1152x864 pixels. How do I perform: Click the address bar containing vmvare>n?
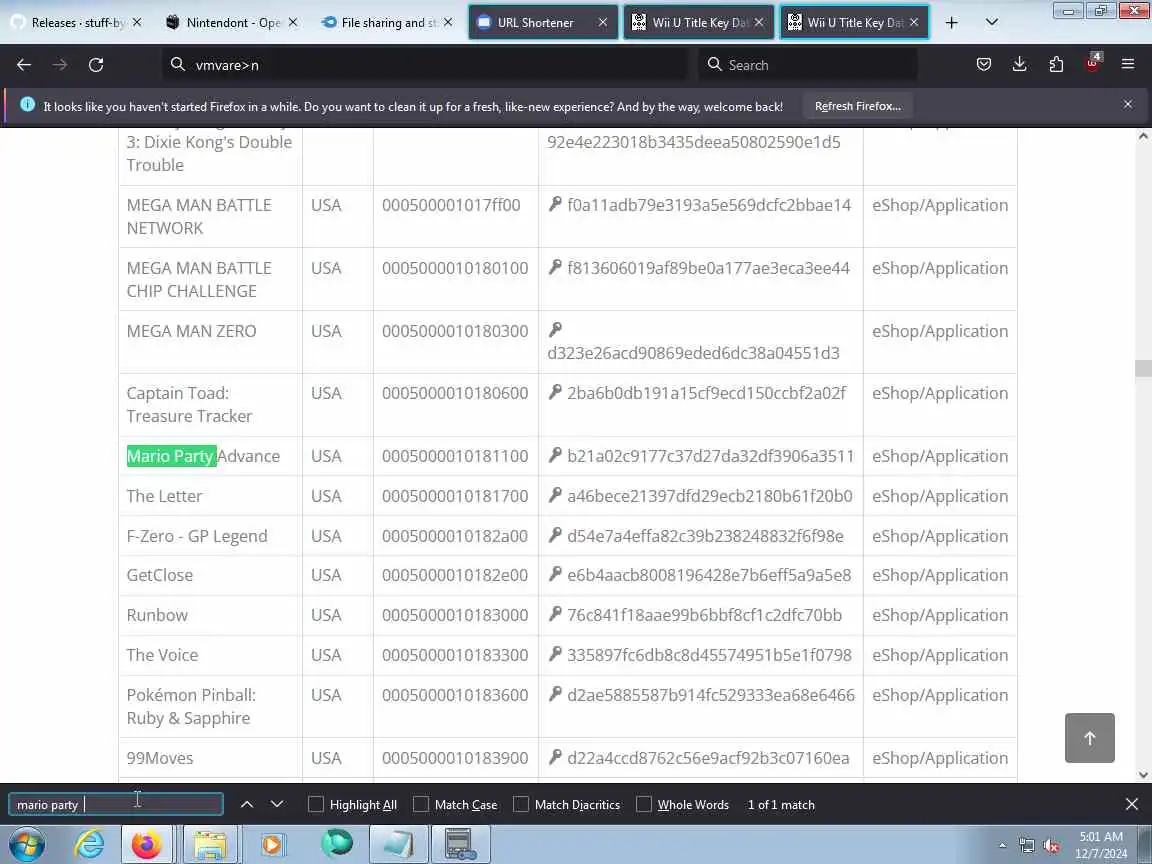(426, 65)
